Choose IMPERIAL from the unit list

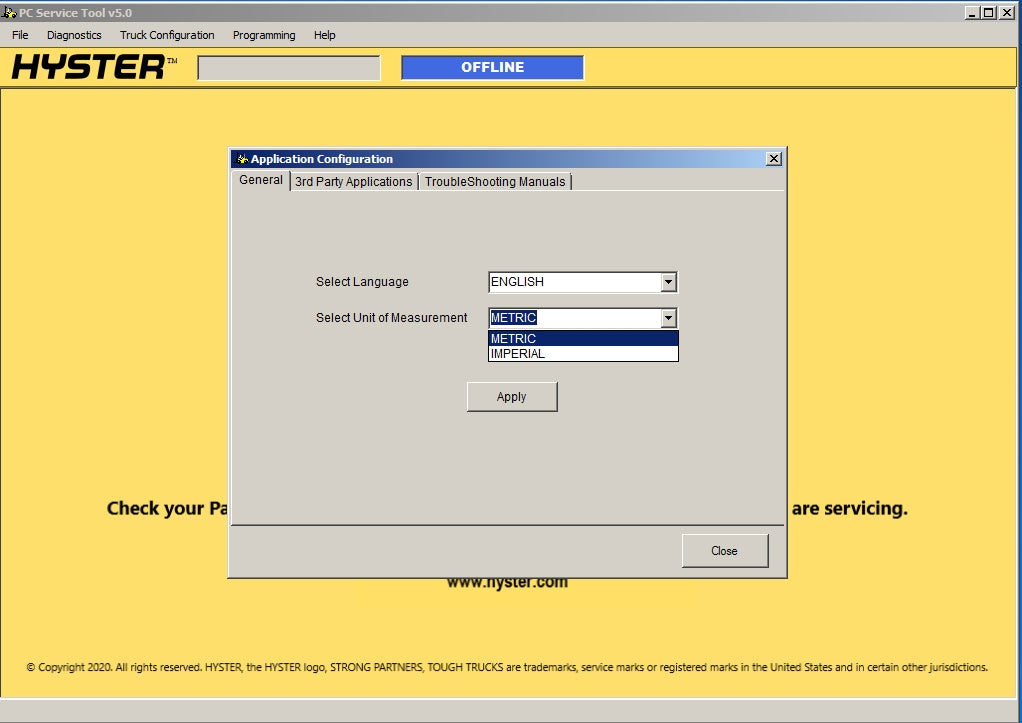[582, 354]
